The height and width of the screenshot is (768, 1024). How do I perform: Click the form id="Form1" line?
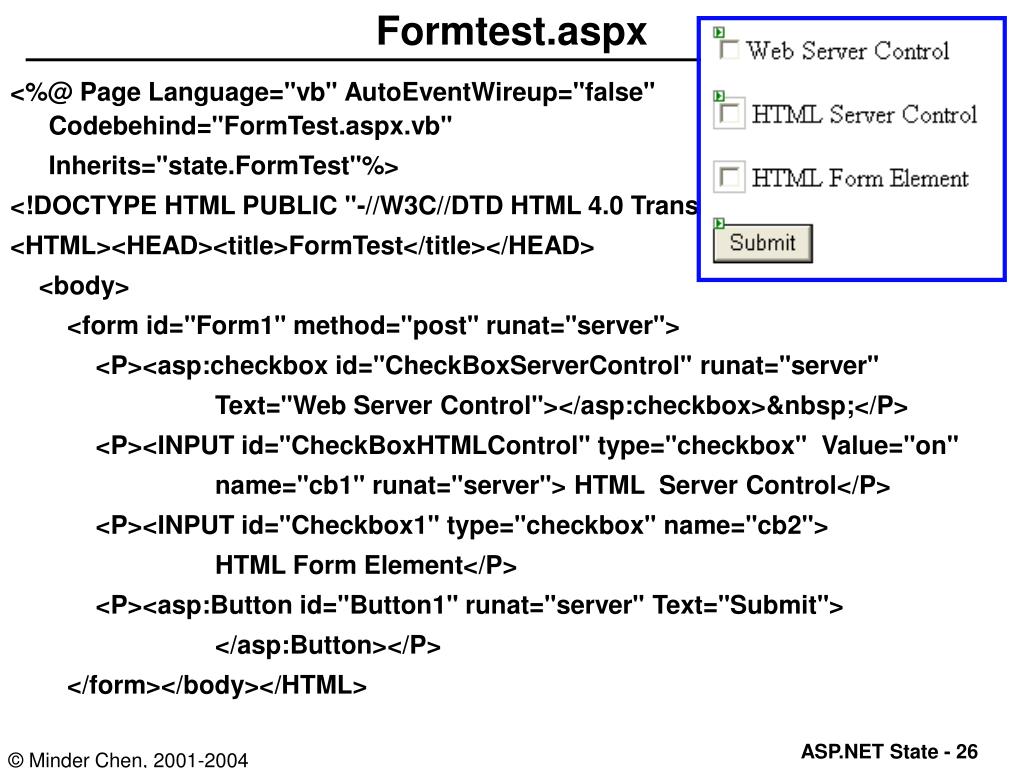[373, 326]
